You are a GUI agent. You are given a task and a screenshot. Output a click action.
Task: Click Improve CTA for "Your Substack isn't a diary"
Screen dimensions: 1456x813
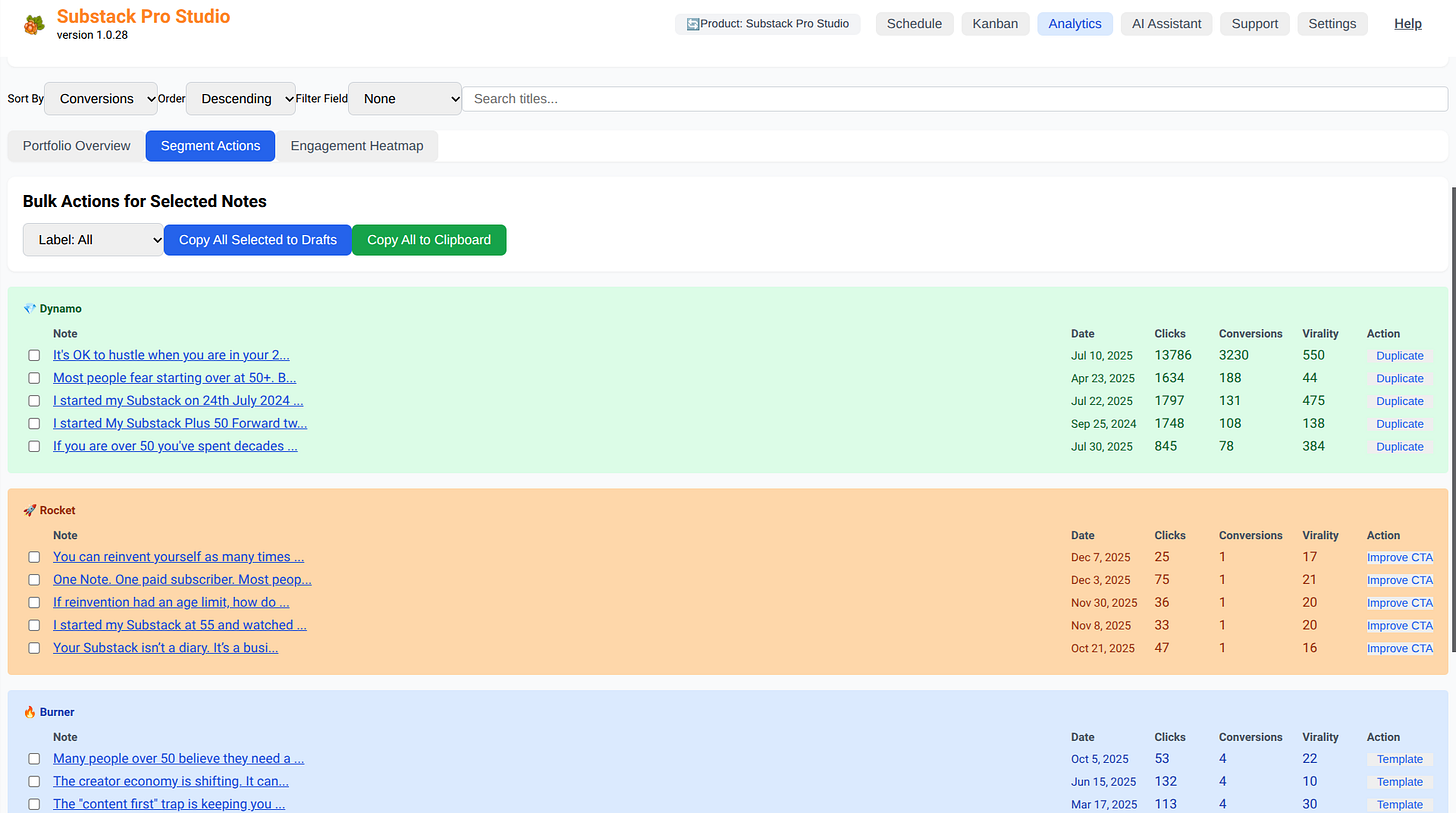click(x=1400, y=649)
